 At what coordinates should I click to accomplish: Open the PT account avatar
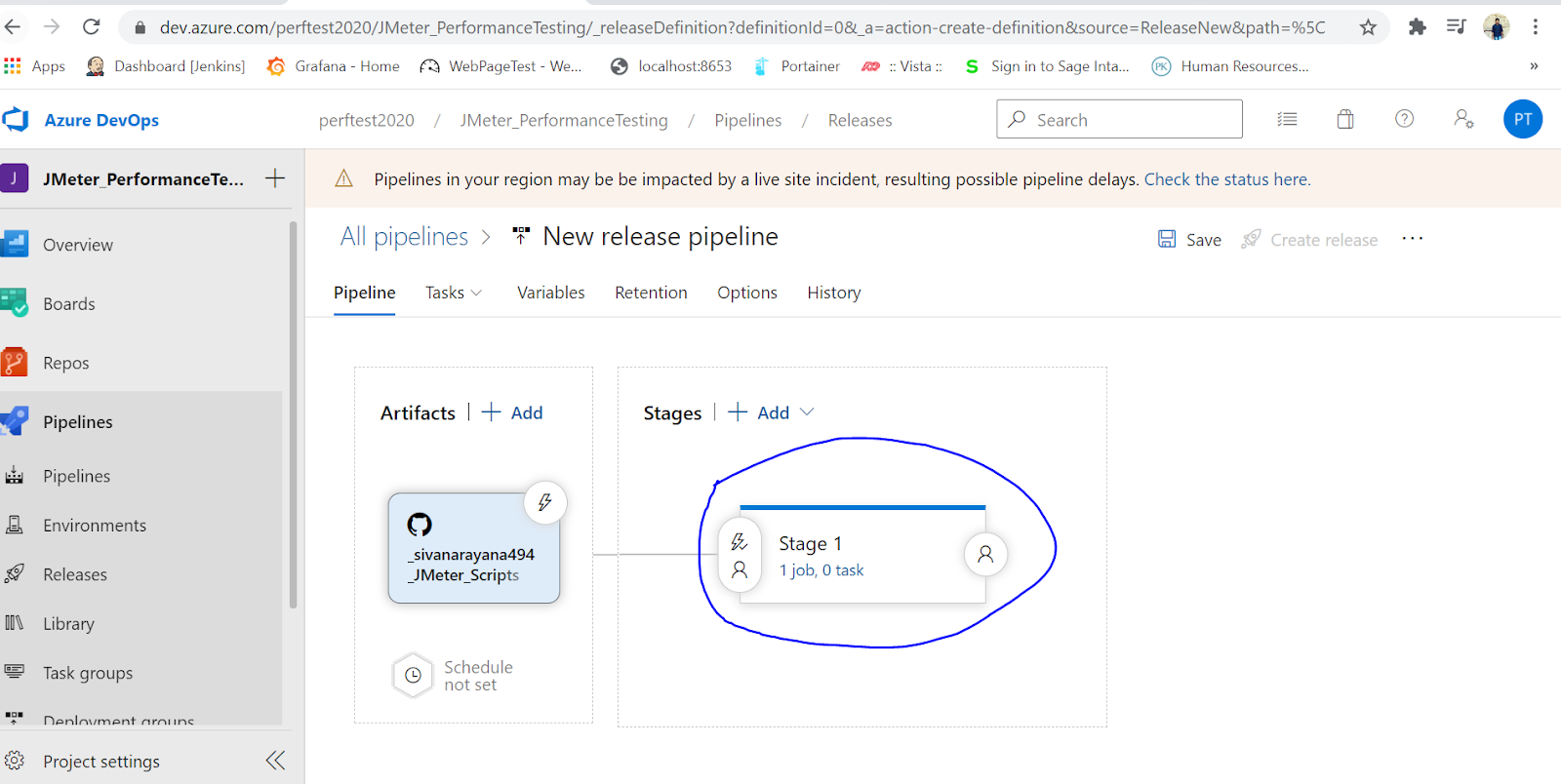coord(1523,119)
